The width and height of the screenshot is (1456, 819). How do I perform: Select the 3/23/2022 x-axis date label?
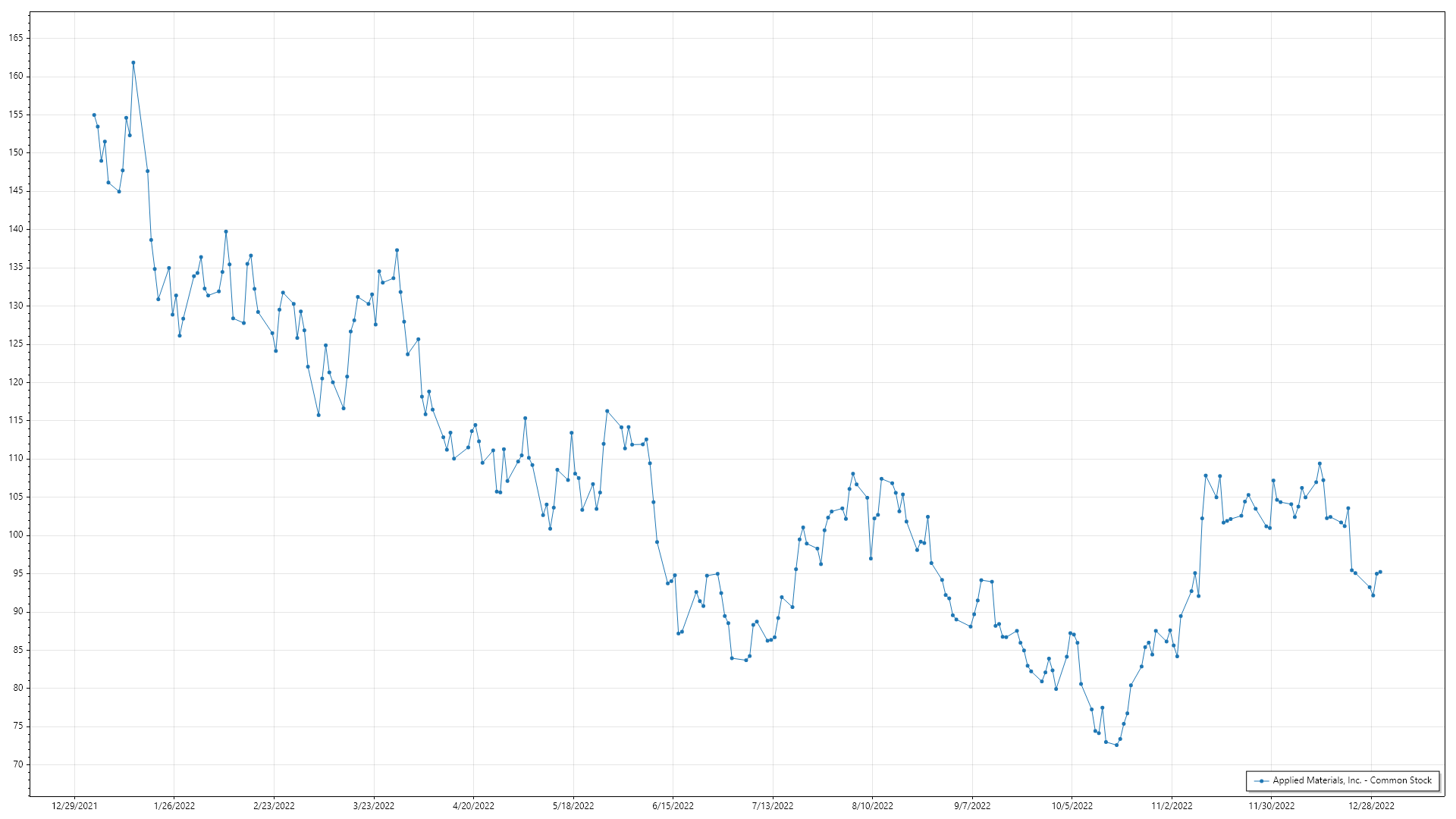(x=374, y=806)
